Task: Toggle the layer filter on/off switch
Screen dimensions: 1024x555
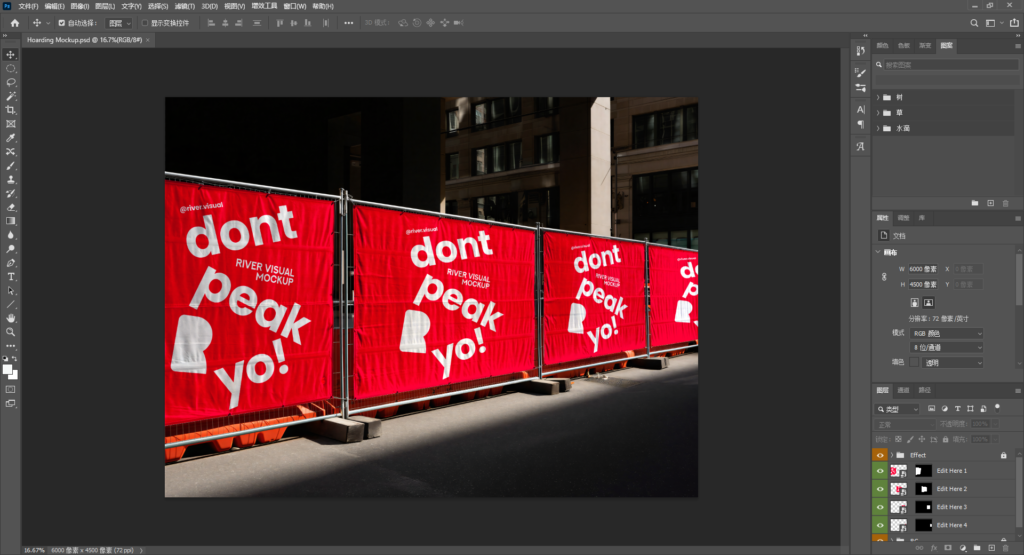Action: tap(997, 407)
